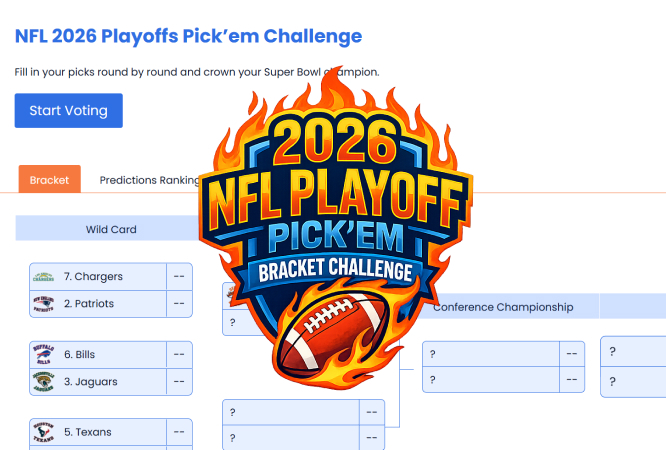This screenshot has height=450, width=666.
Task: Click the Texans team logo
Action: [x=44, y=432]
